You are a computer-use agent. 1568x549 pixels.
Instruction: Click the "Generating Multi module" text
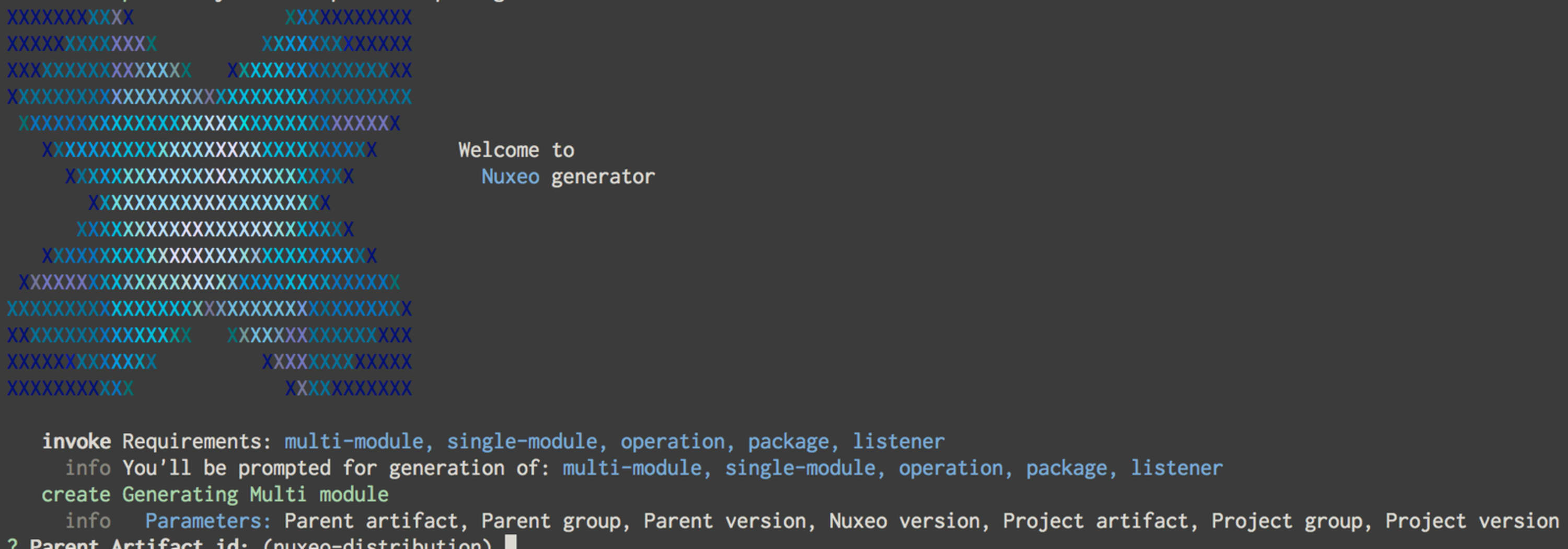click(256, 494)
